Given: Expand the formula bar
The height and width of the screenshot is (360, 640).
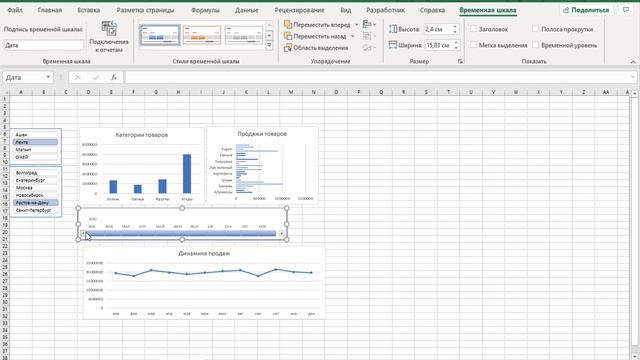Looking at the screenshot, I should point(633,77).
